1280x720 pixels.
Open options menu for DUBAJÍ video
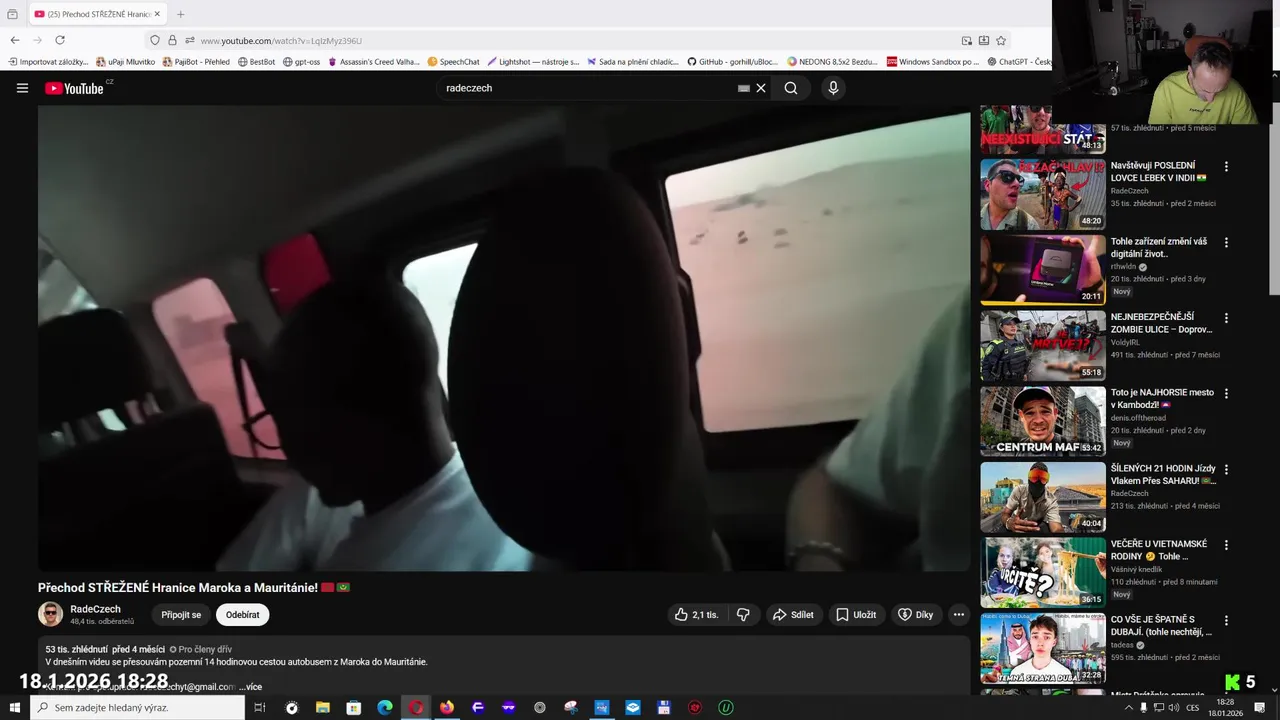[x=1226, y=620]
